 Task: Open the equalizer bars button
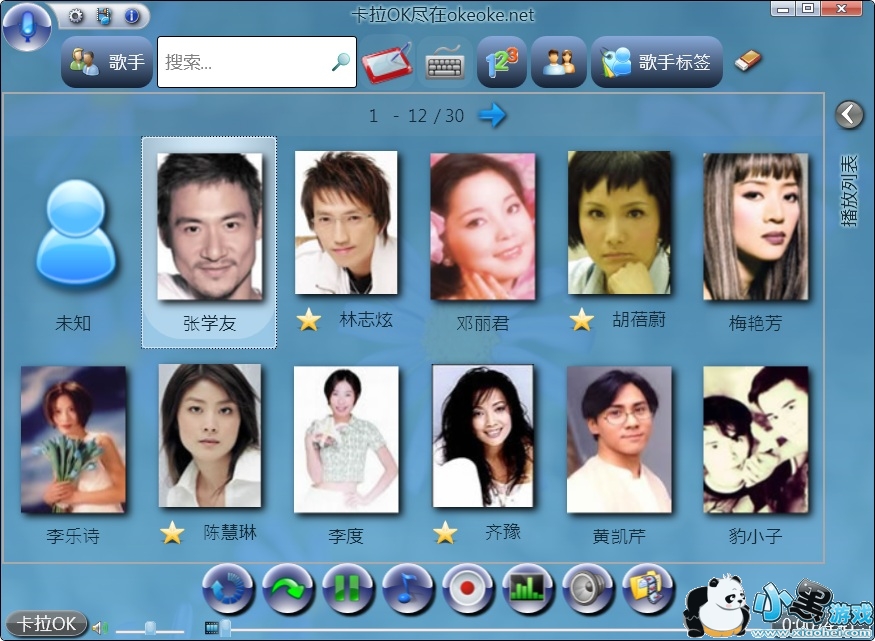click(x=527, y=589)
